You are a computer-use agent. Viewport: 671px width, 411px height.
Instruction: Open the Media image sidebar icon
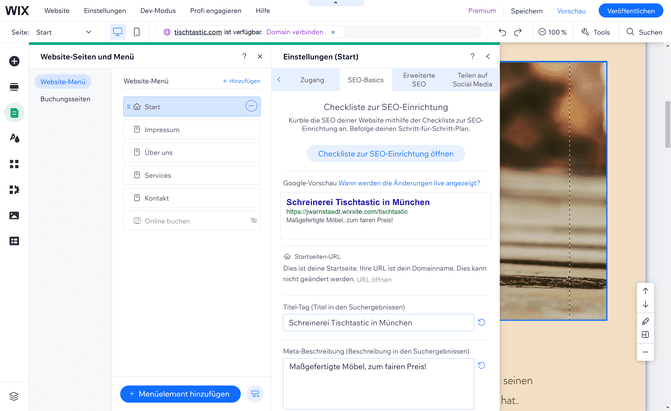pos(14,215)
